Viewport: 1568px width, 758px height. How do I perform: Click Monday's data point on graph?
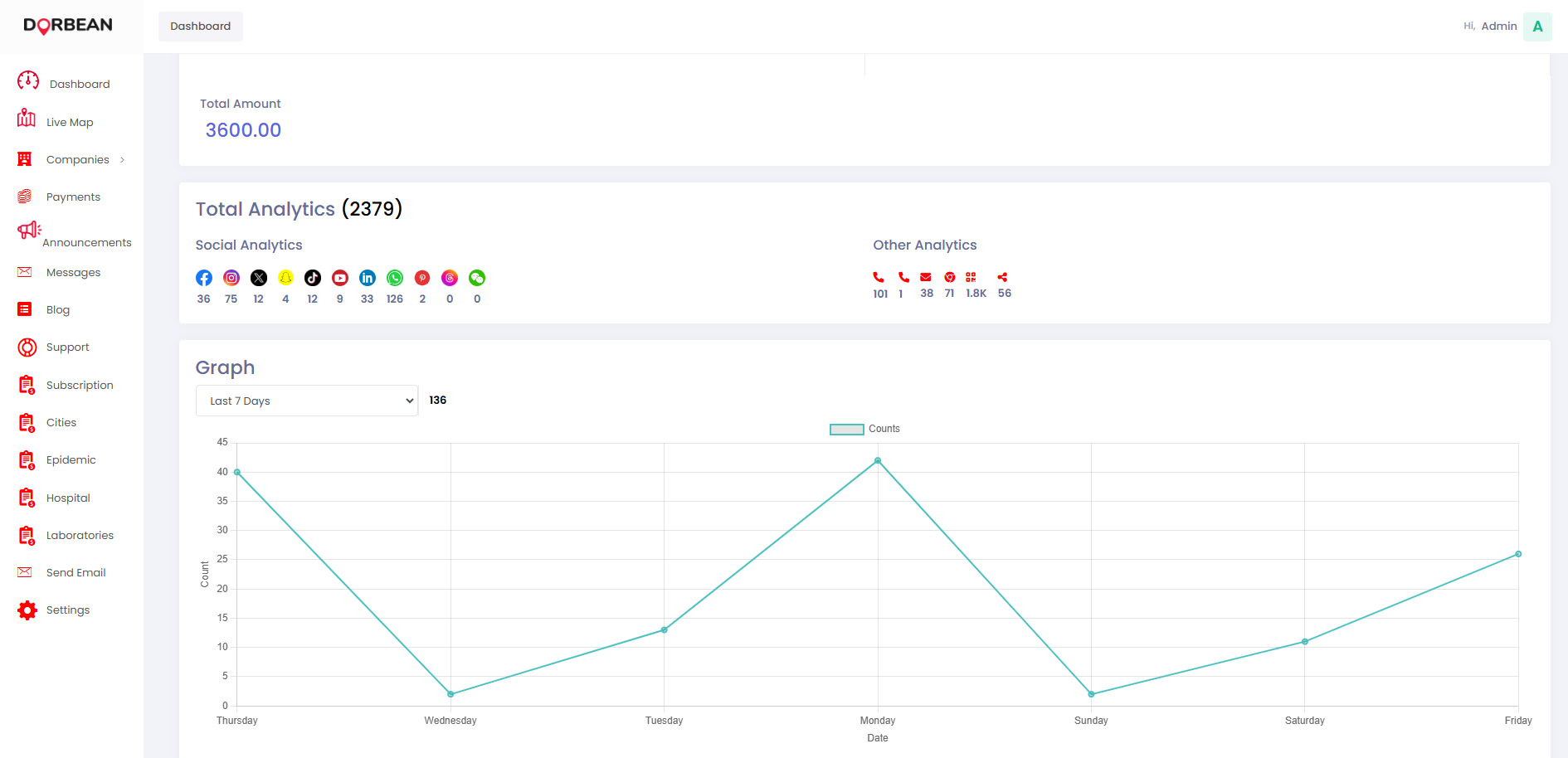tap(878, 460)
